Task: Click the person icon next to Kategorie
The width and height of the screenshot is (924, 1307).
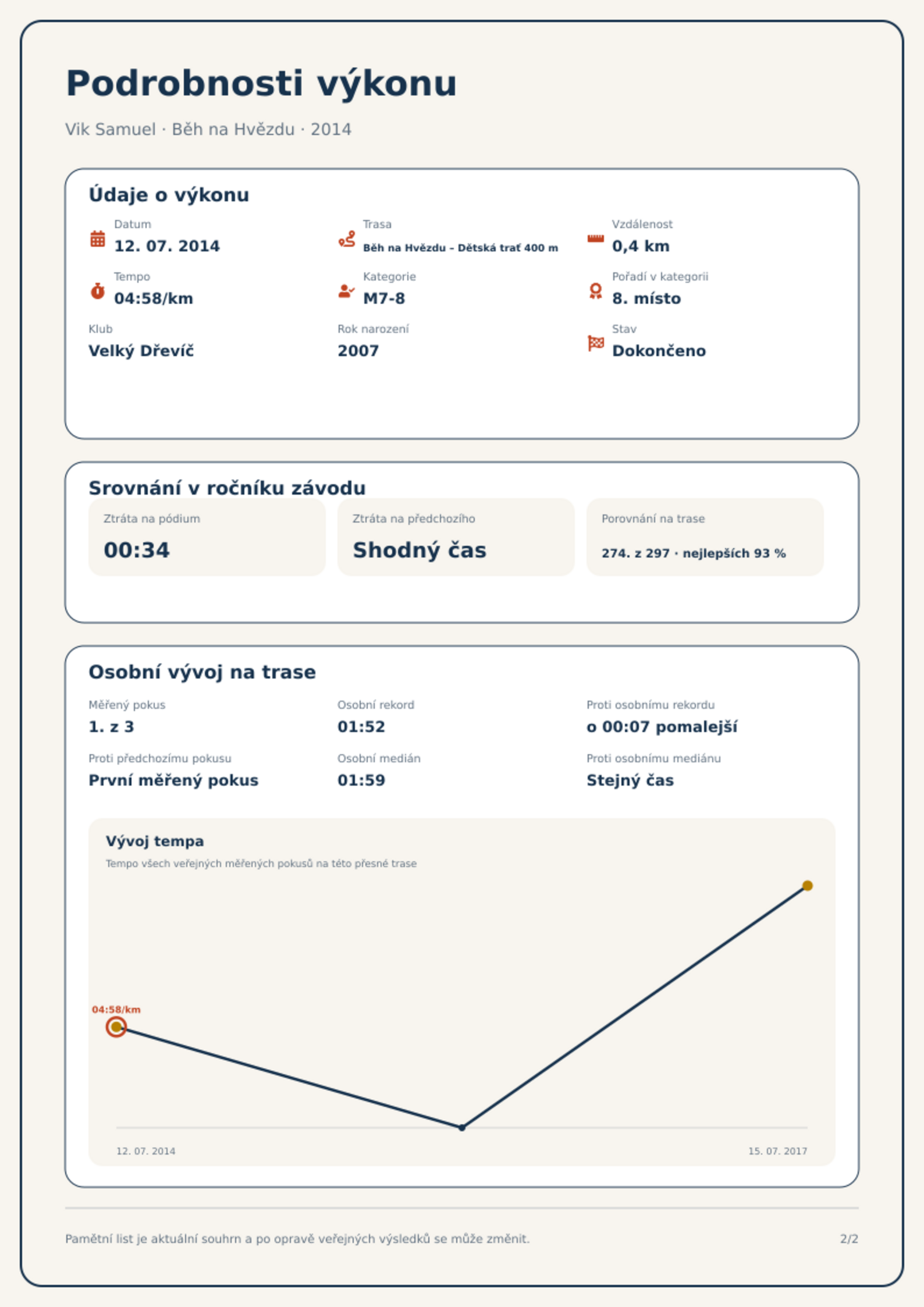Action: 346,291
